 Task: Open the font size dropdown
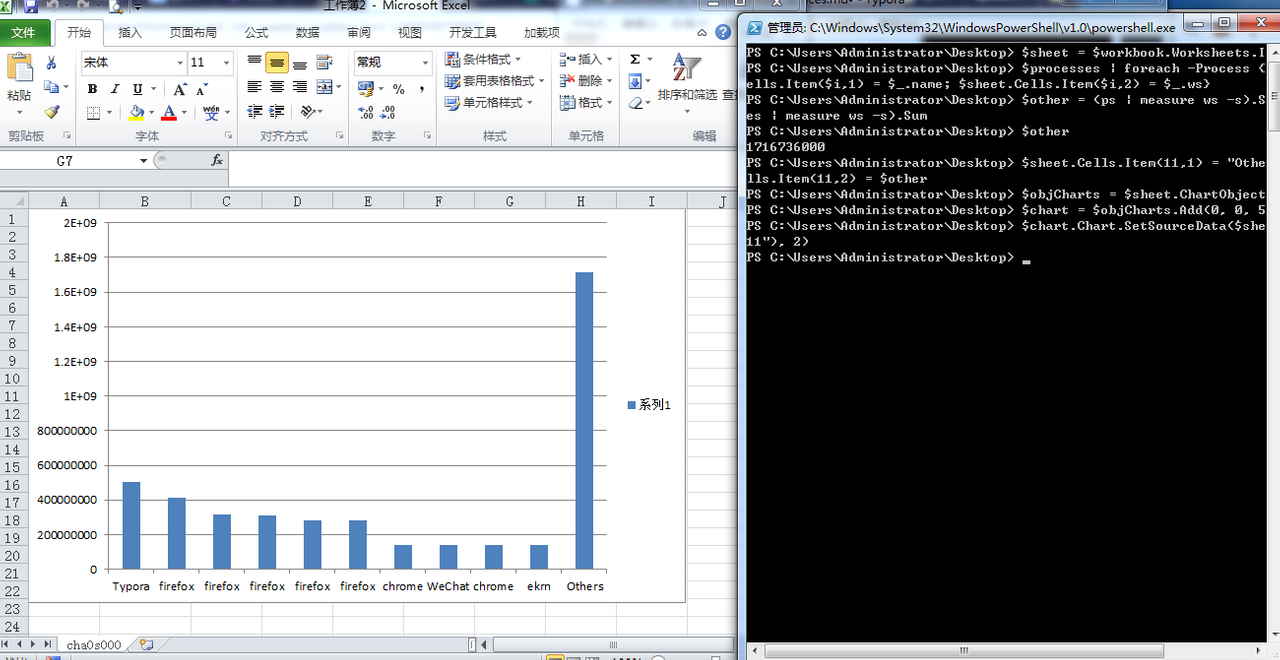226,62
